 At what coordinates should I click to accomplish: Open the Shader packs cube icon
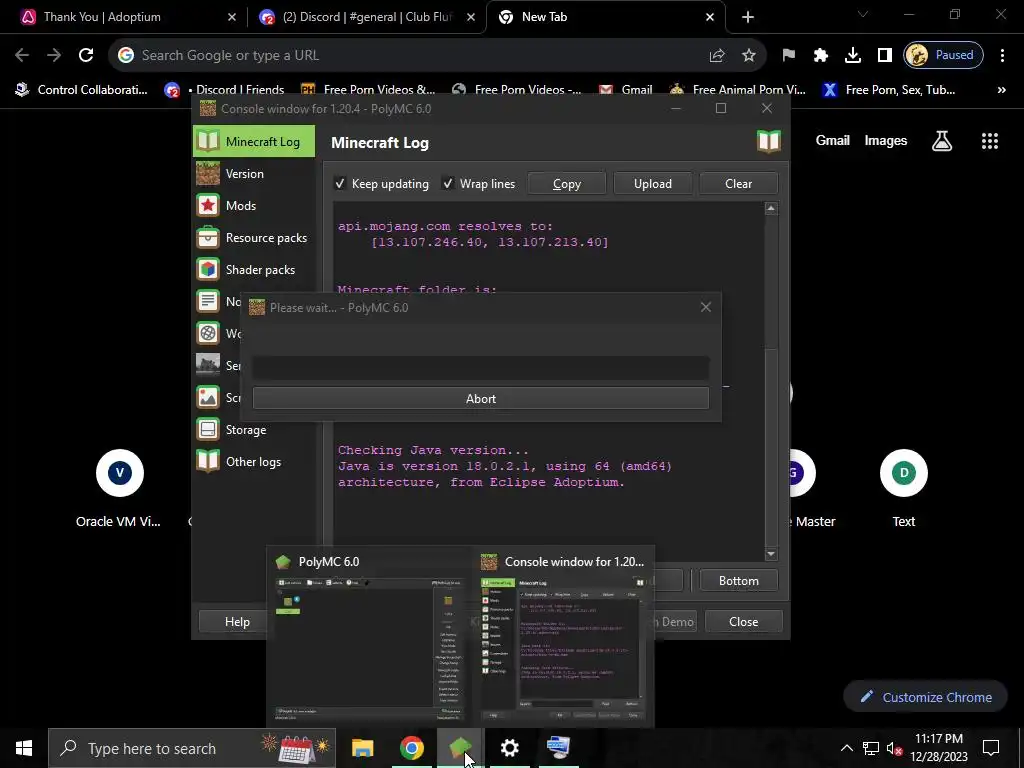(x=208, y=270)
